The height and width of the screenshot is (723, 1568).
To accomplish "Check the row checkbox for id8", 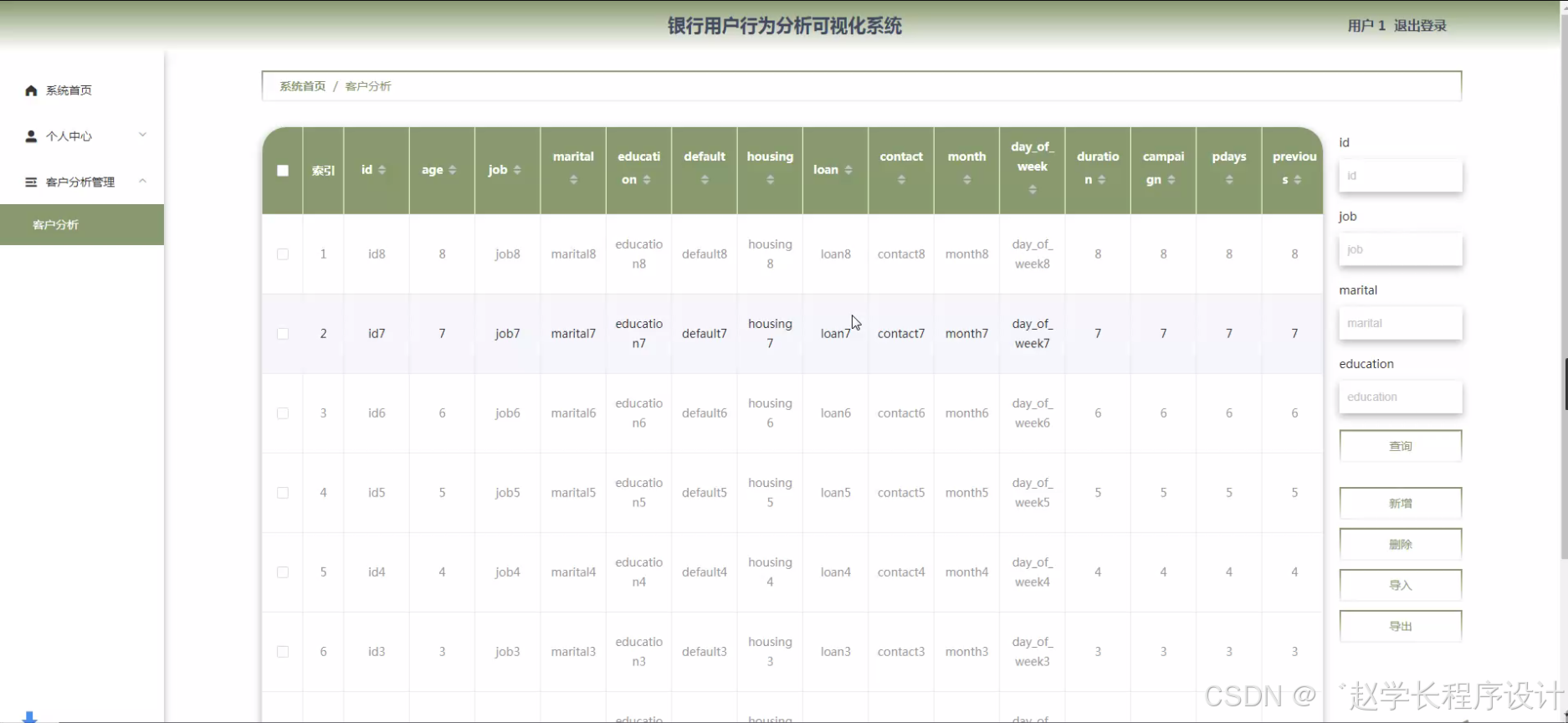I will [283, 254].
